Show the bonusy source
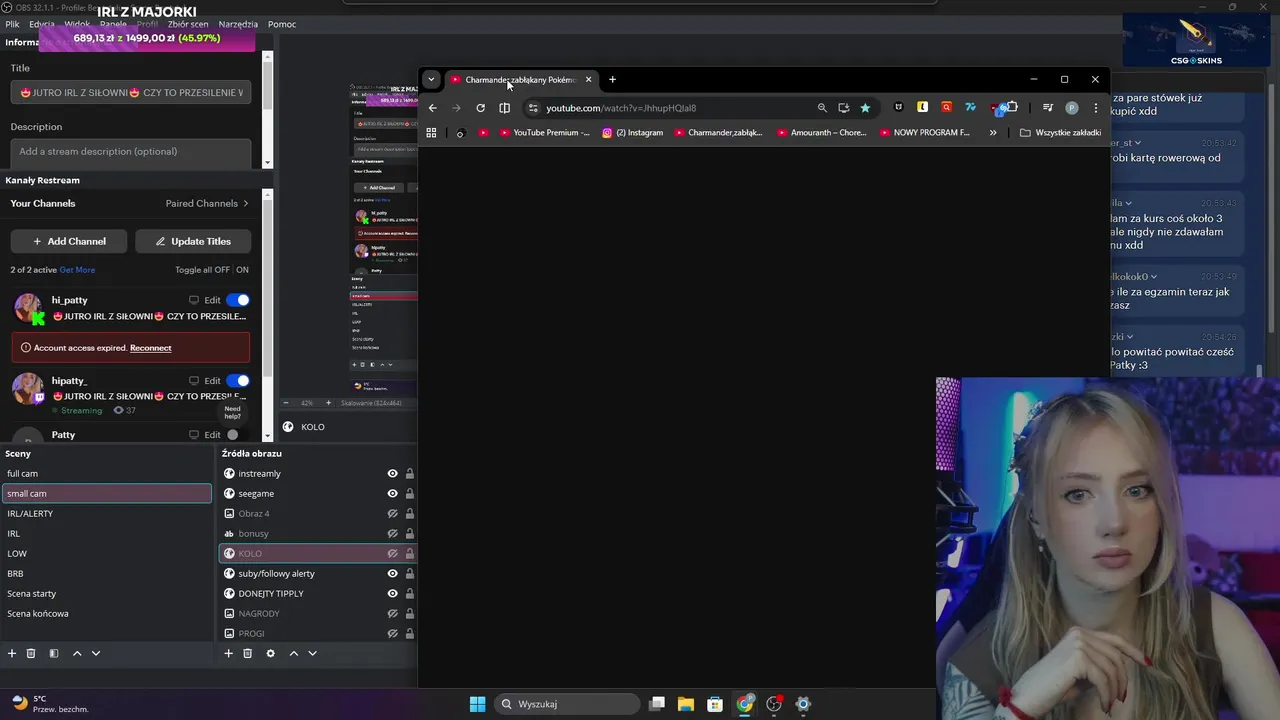 pos(392,533)
